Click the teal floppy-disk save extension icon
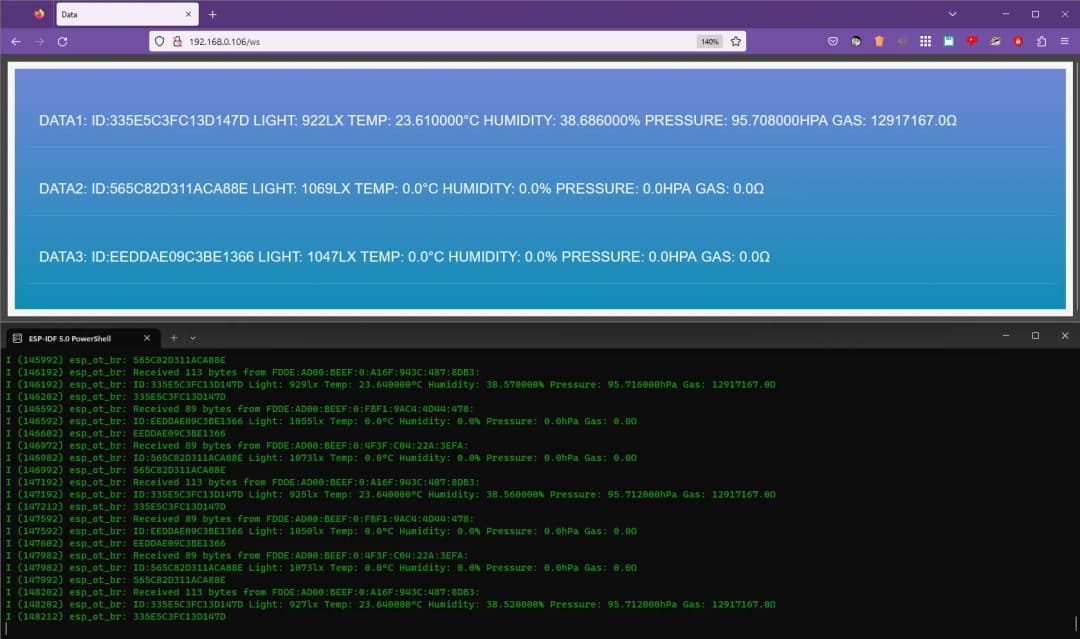The height and width of the screenshot is (639, 1080). 948,41
